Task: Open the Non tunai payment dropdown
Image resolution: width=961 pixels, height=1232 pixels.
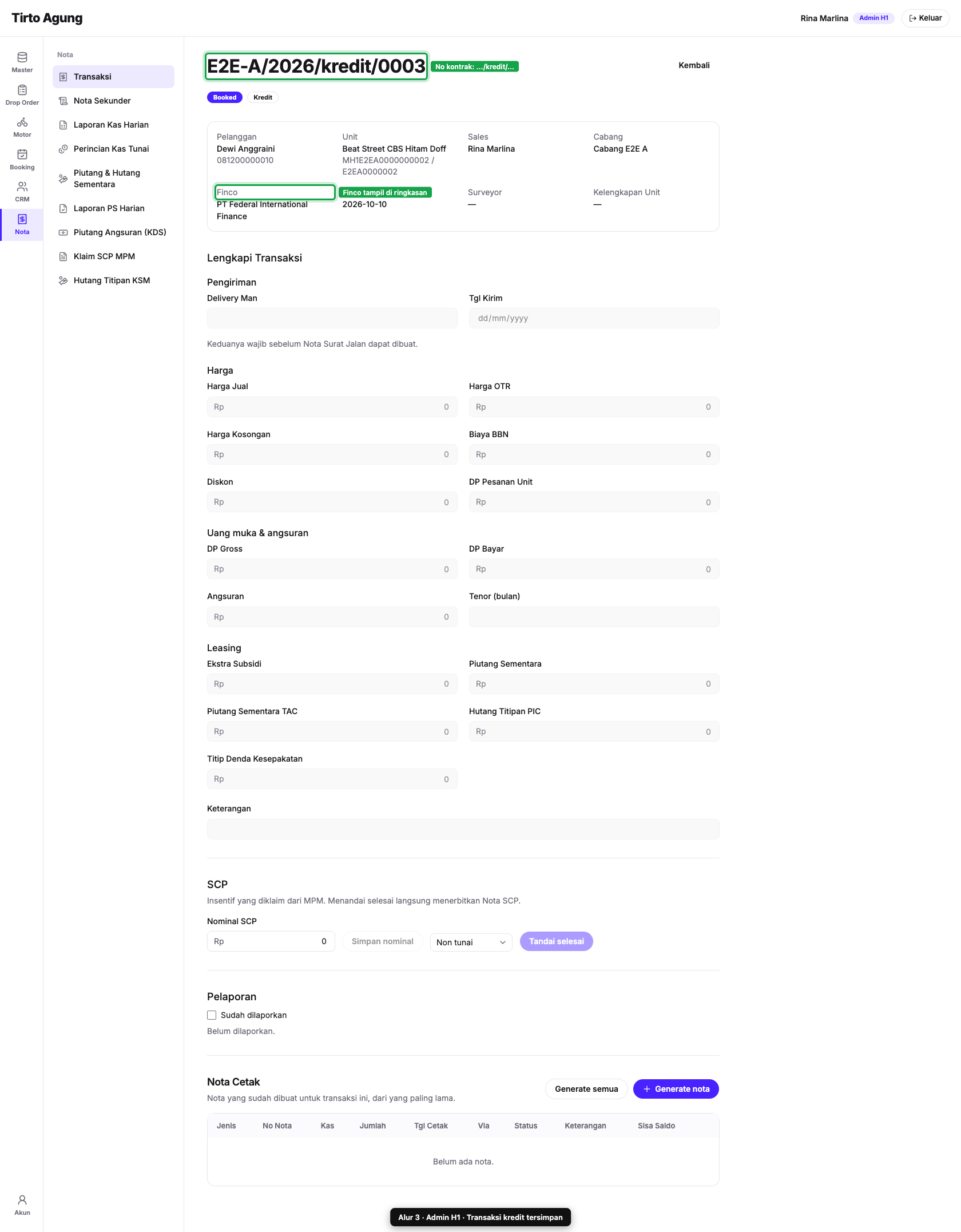Action: [471, 942]
